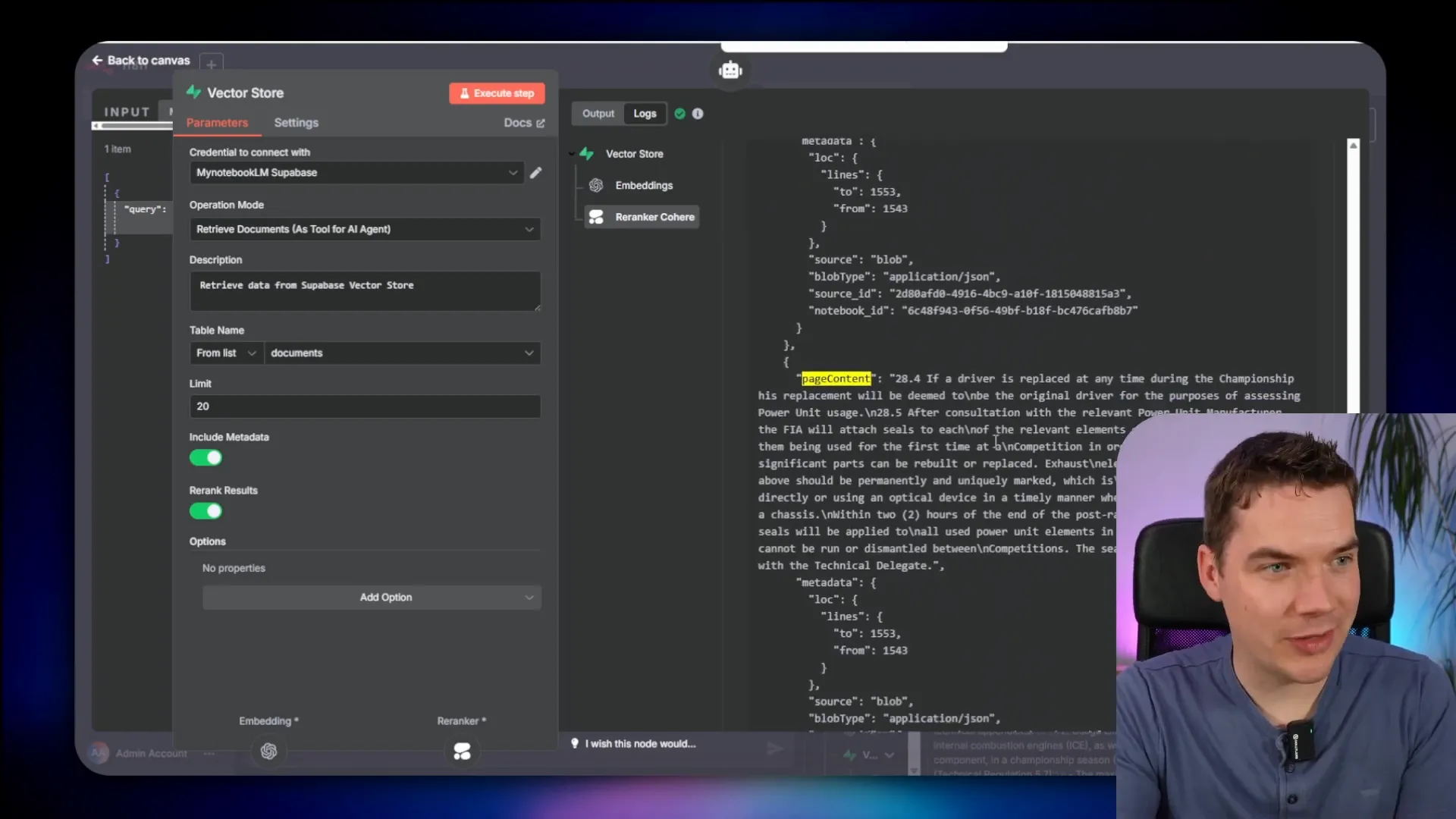Open the Parameters tab
Screen dimensions: 1456x819
(217, 123)
